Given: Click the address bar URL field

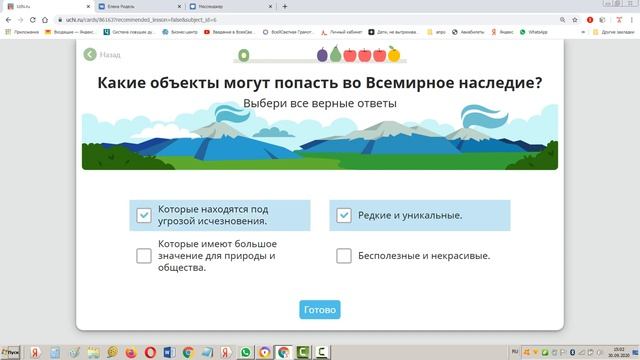Looking at the screenshot, I should point(306,20).
